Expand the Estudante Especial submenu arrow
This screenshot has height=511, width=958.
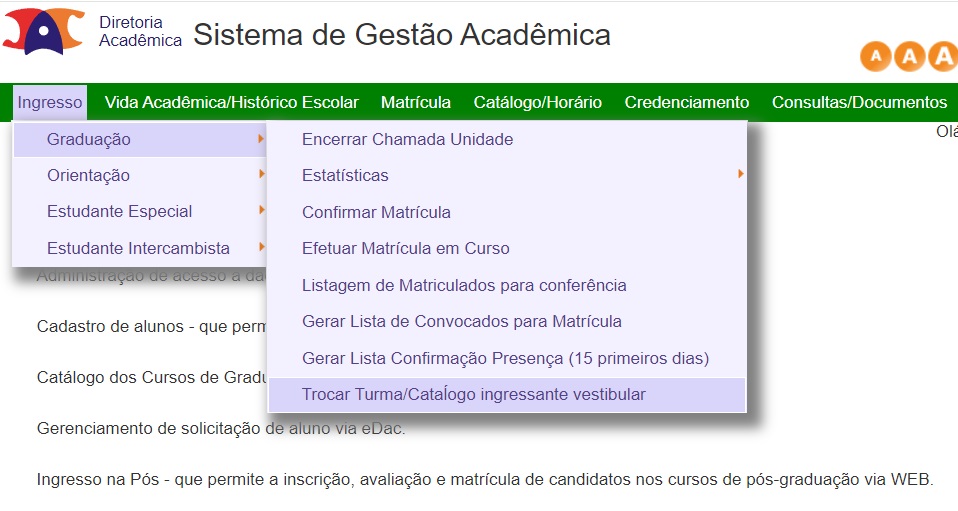pyautogui.click(x=261, y=210)
